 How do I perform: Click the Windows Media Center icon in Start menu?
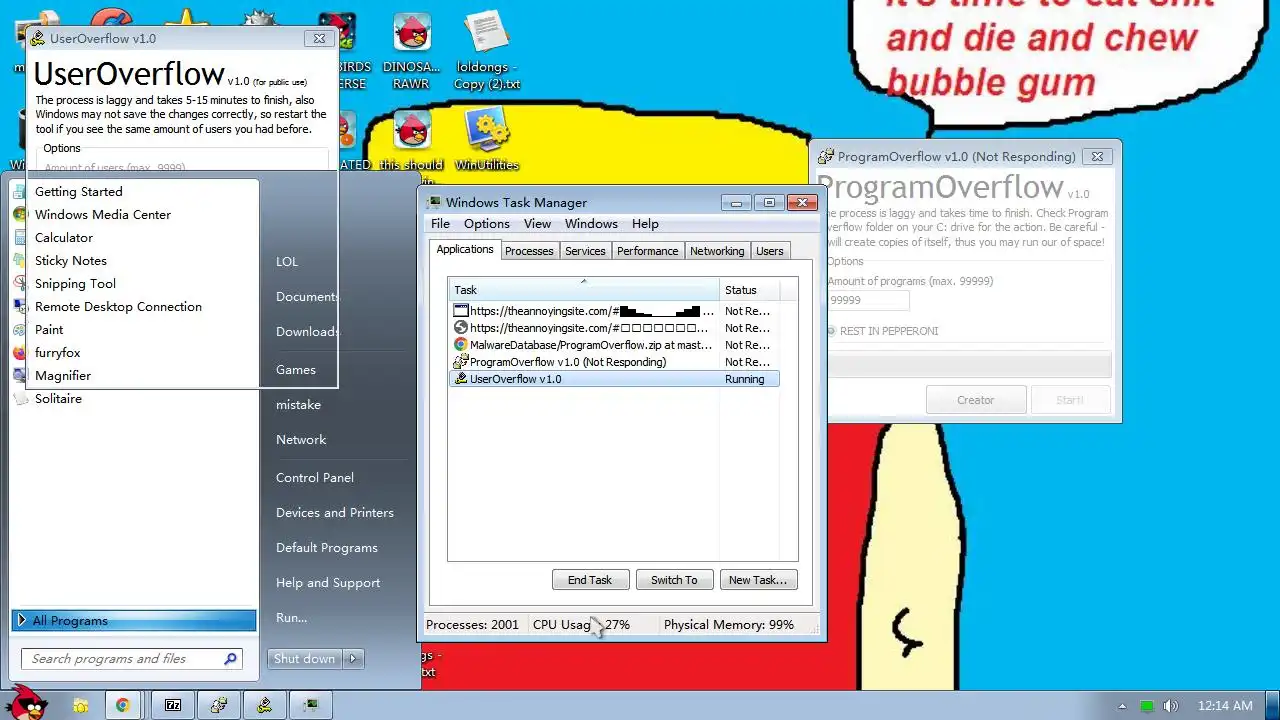tap(20, 214)
